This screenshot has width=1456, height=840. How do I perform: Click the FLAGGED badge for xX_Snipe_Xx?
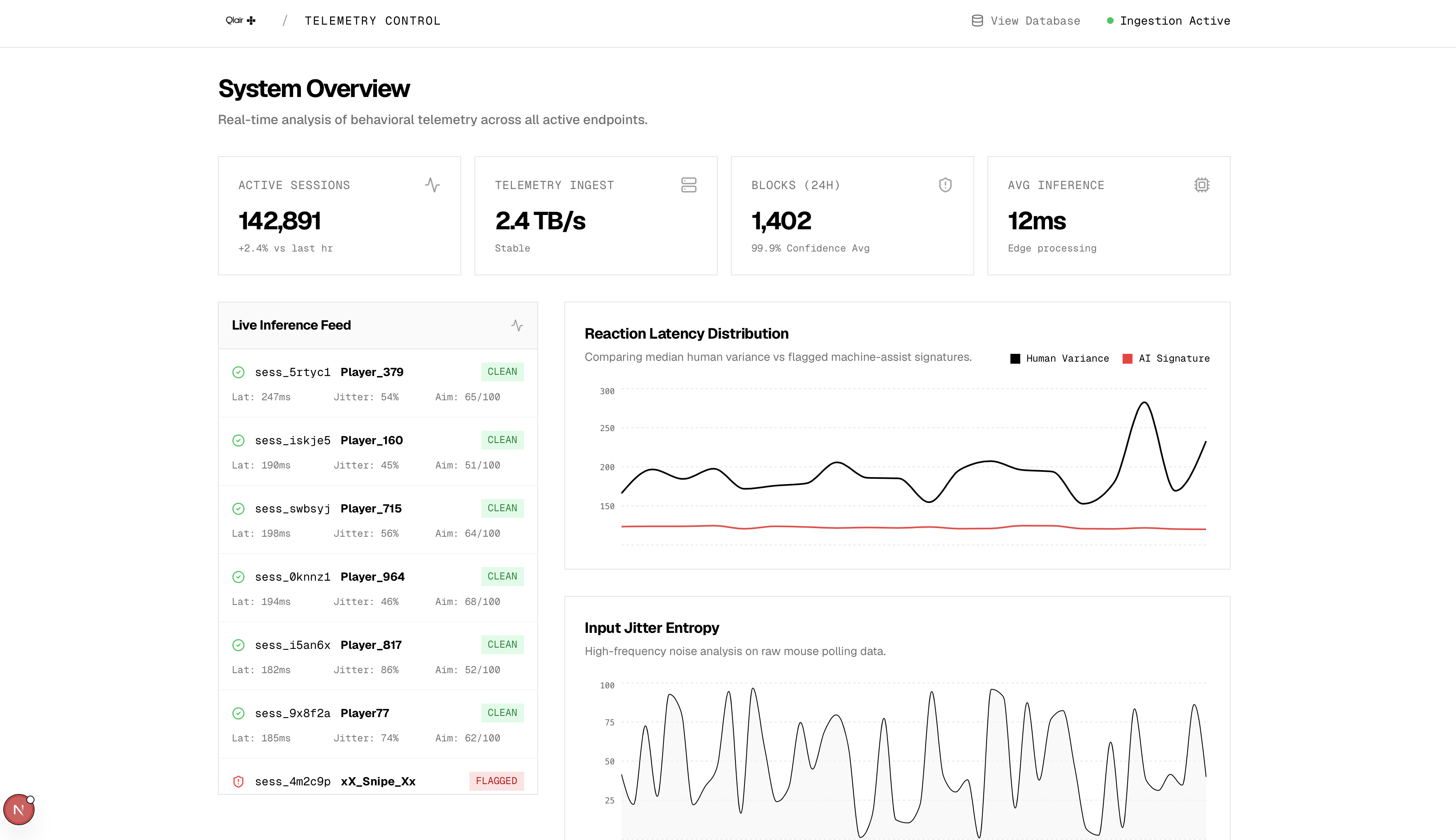(x=496, y=781)
